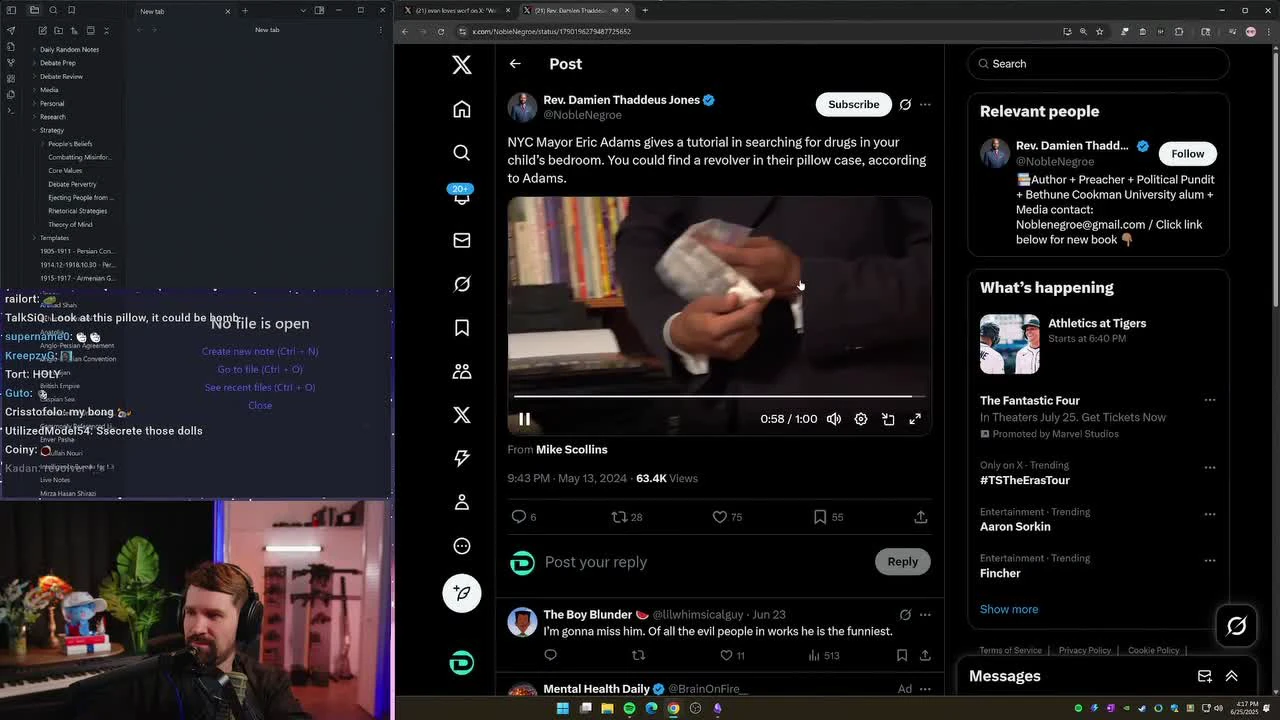Image resolution: width=1280 pixels, height=720 pixels.
Task: Open the floating Grok button
Action: click(1236, 626)
